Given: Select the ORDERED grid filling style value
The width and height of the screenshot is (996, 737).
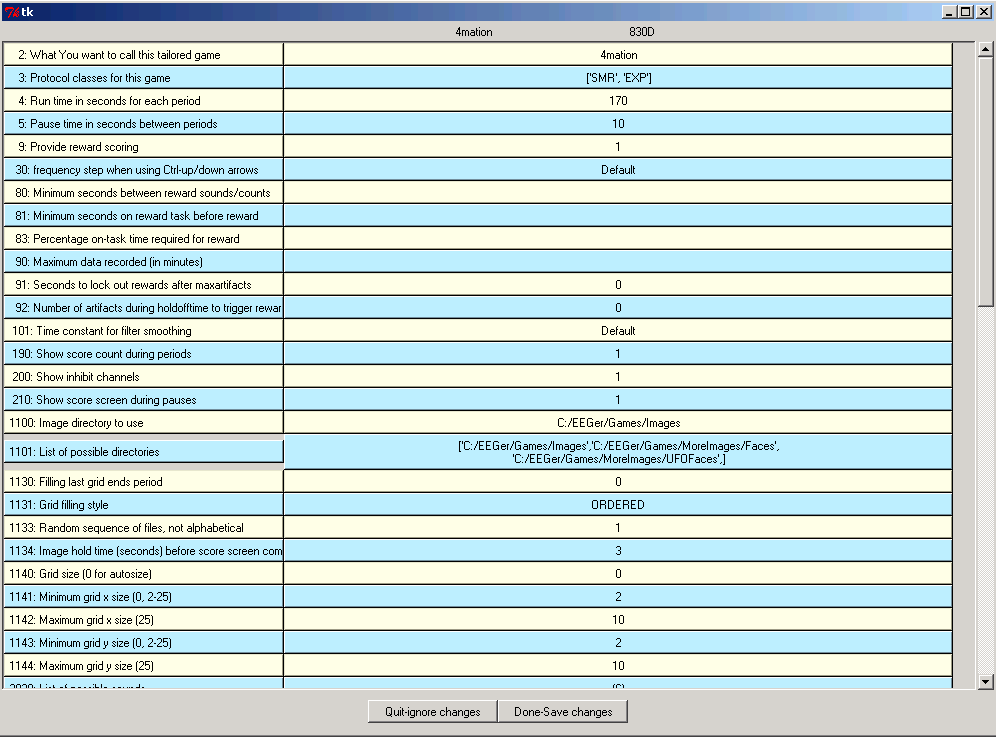Looking at the screenshot, I should point(618,504).
